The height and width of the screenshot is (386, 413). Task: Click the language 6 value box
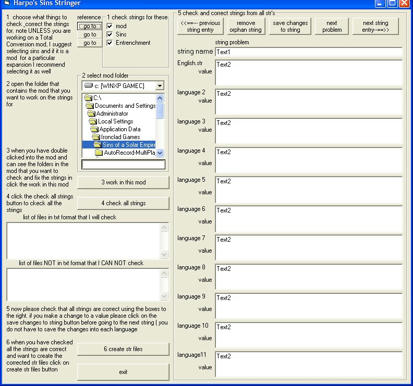309,219
